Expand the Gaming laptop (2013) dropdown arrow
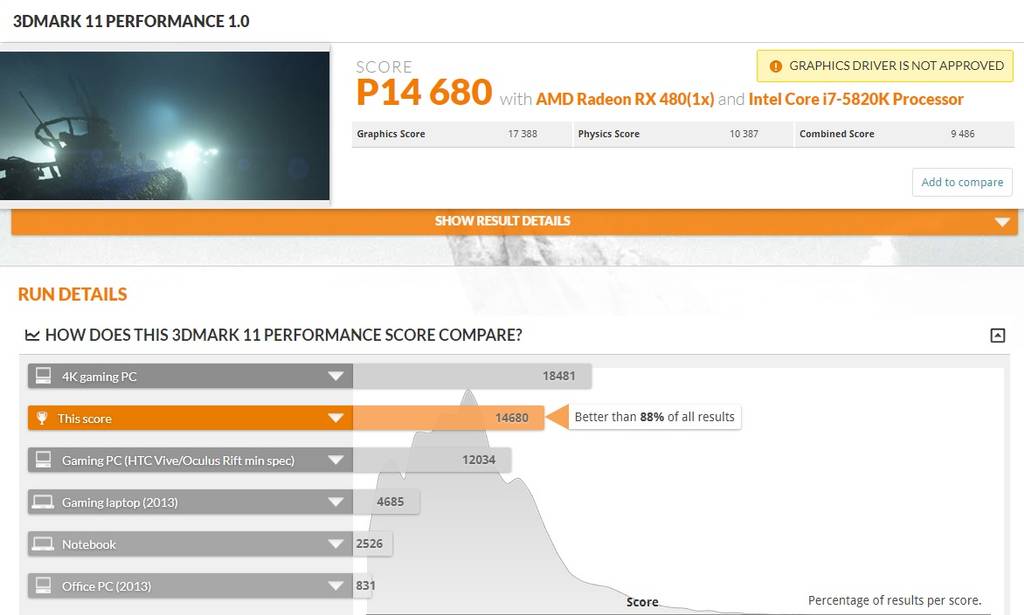1024x615 pixels. tap(336, 502)
